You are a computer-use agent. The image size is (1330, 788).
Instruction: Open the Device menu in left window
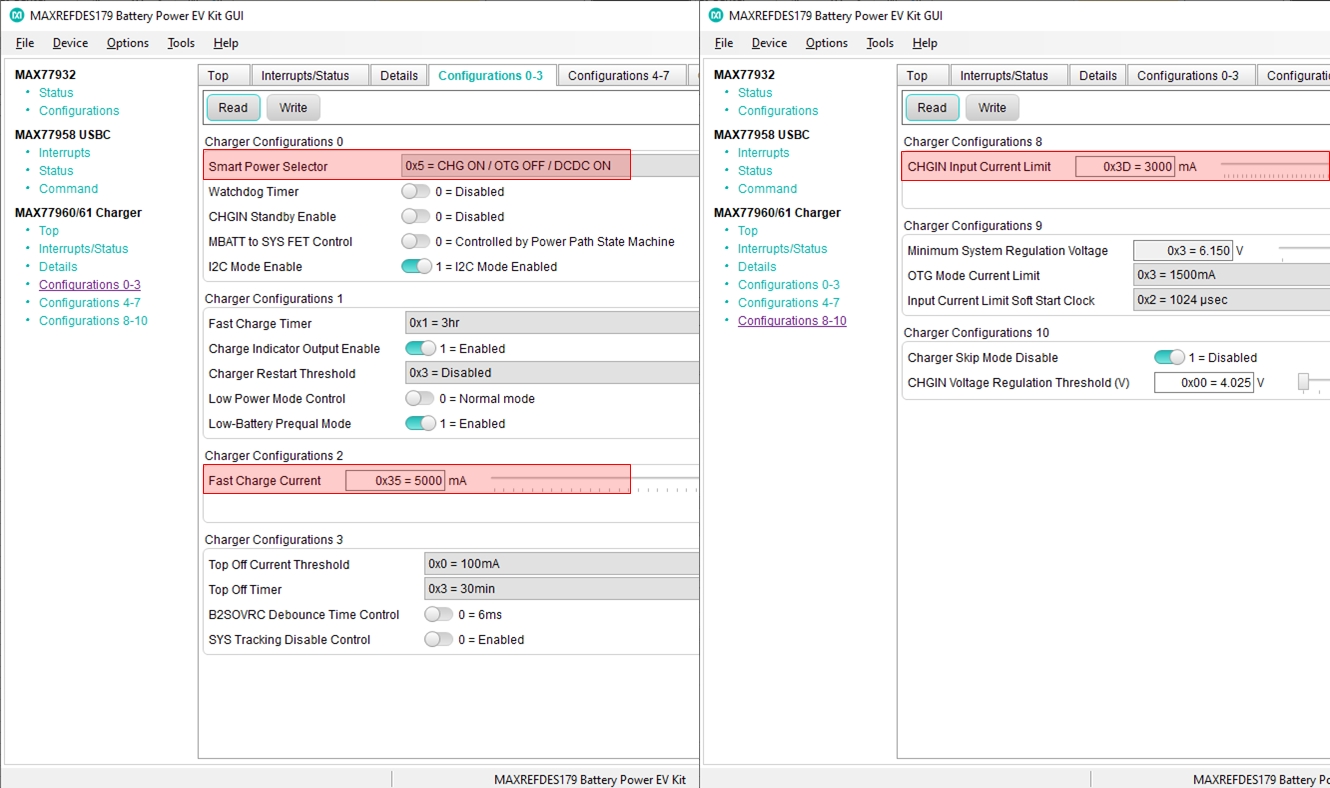(70, 43)
